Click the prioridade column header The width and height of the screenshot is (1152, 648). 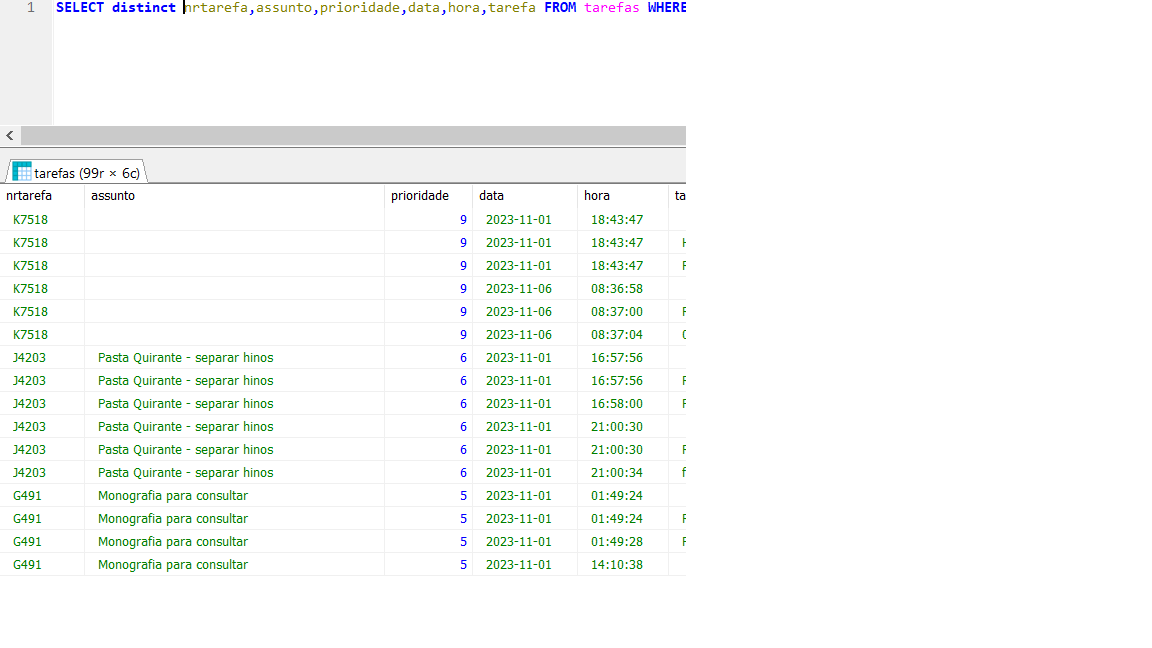(x=420, y=196)
